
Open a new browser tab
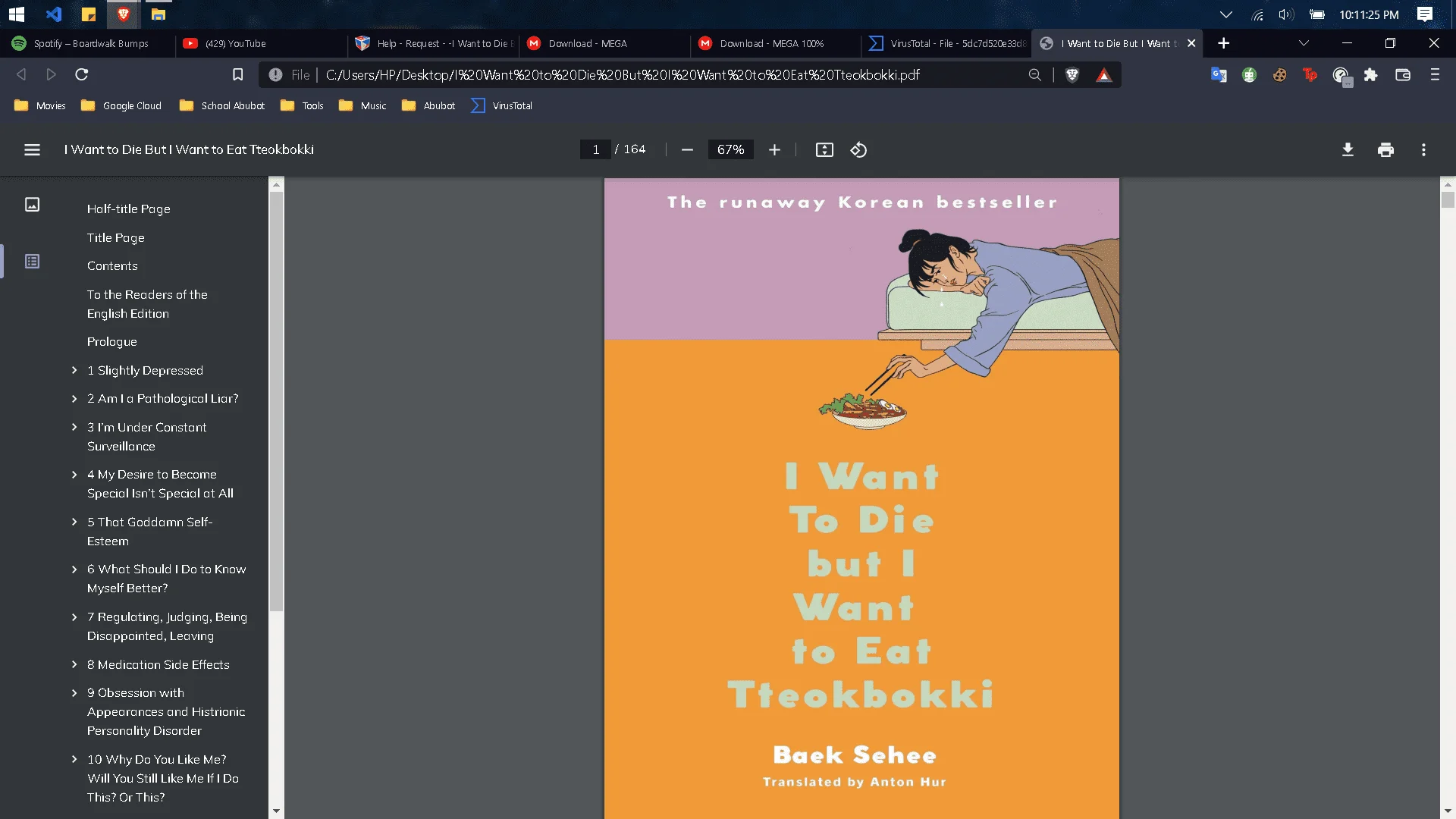[x=1223, y=43]
